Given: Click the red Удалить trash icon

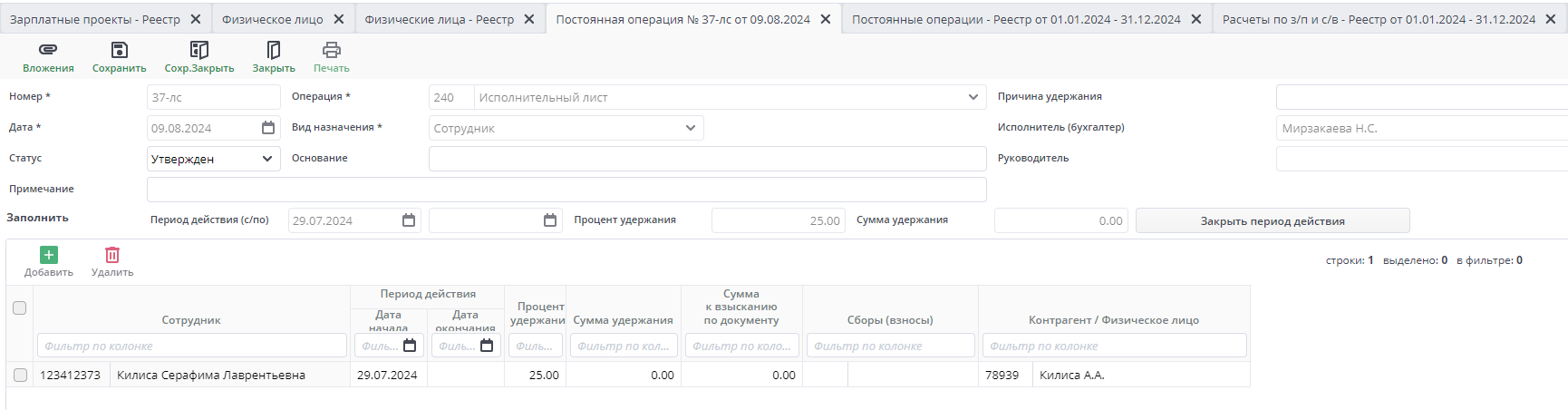Looking at the screenshot, I should click(112, 255).
